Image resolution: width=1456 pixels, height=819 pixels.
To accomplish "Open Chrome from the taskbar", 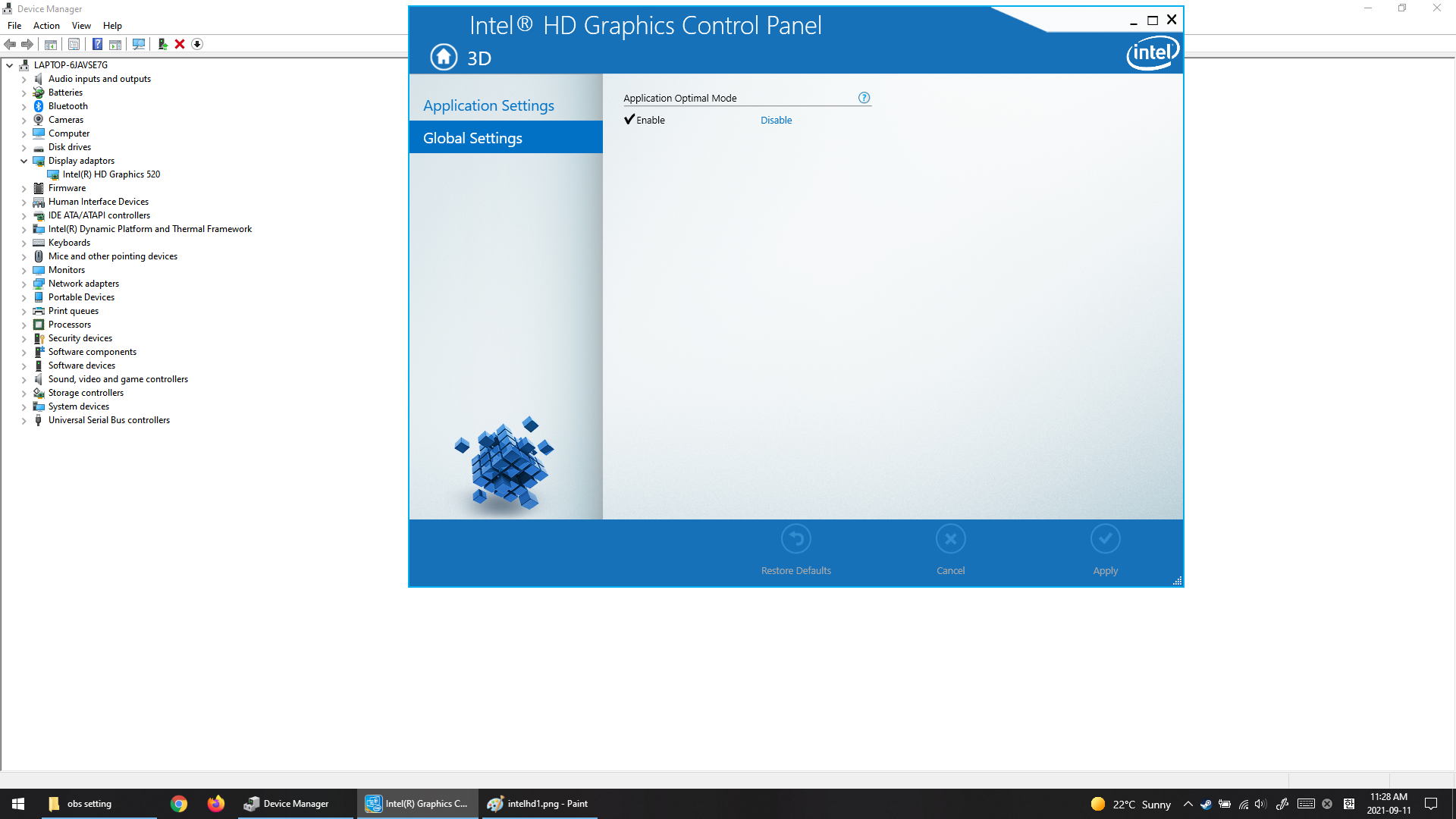I will [179, 804].
